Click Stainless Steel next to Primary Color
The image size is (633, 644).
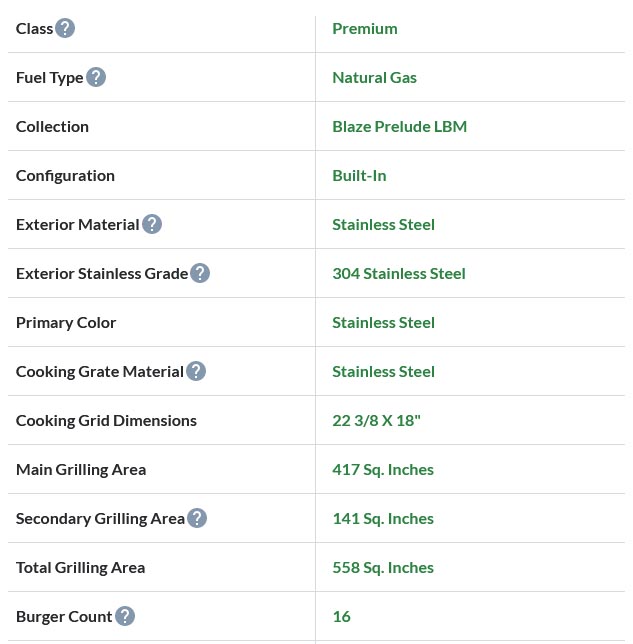[x=384, y=322]
